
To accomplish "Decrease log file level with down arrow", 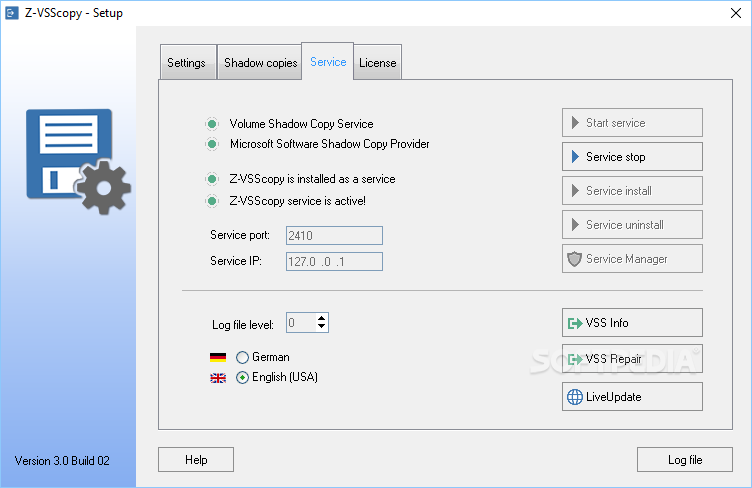I will 321,327.
